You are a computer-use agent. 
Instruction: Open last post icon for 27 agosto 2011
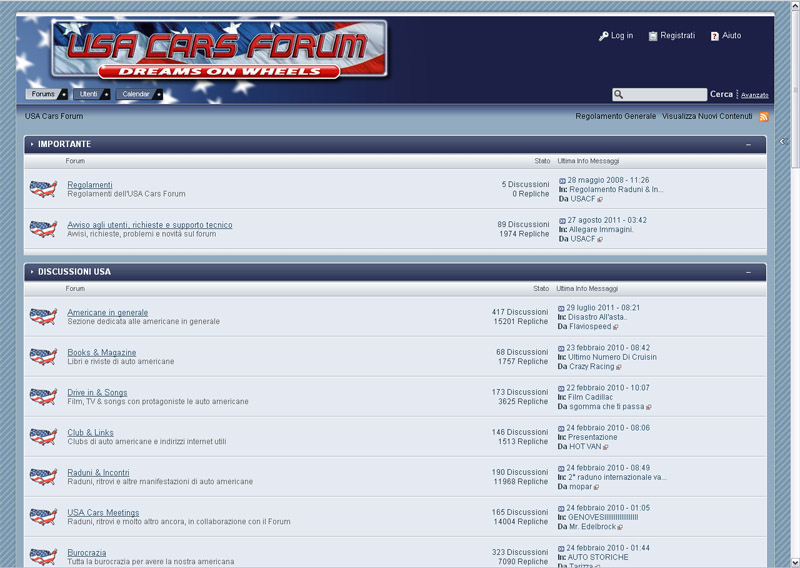pyautogui.click(x=562, y=221)
